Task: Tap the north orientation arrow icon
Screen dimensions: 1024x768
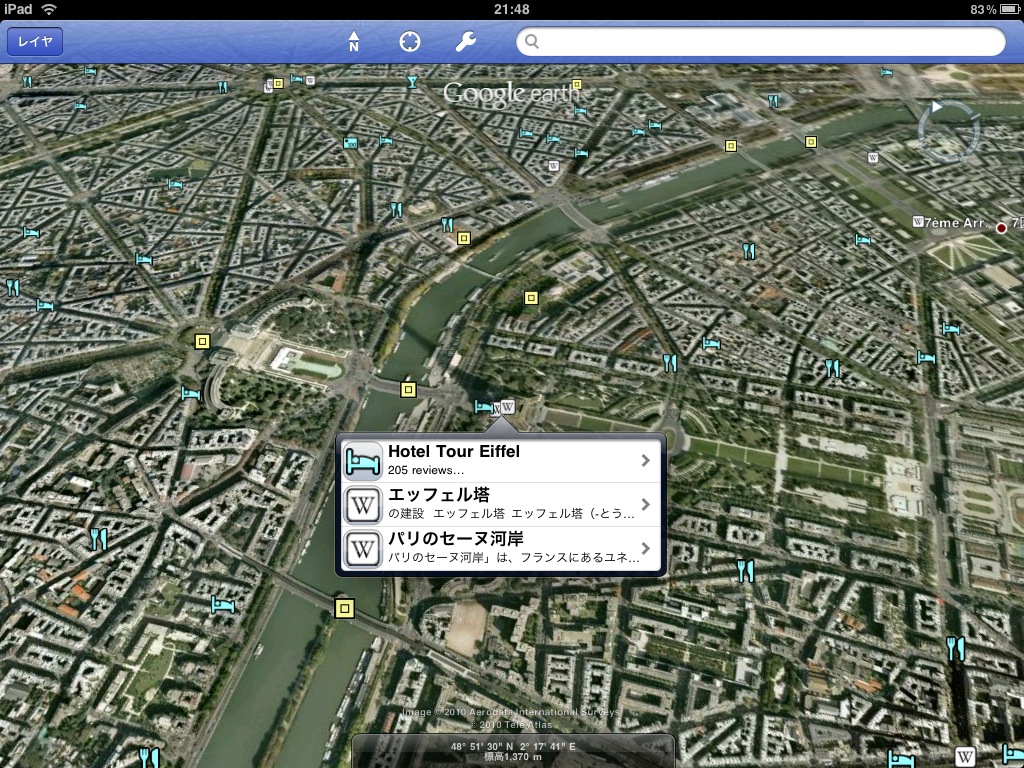Action: 353,41
